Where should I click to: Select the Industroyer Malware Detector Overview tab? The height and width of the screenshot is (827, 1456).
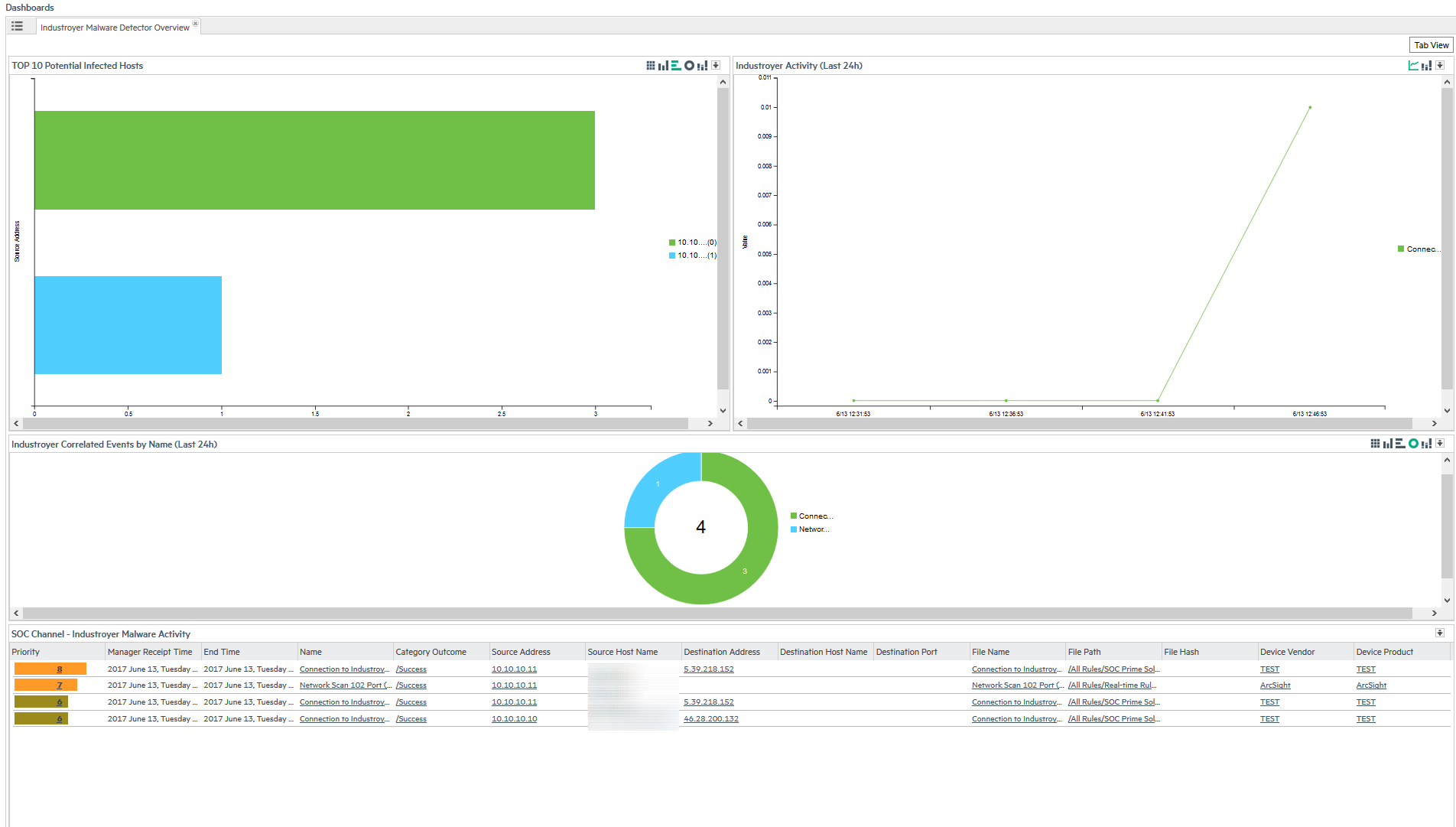tap(115, 28)
